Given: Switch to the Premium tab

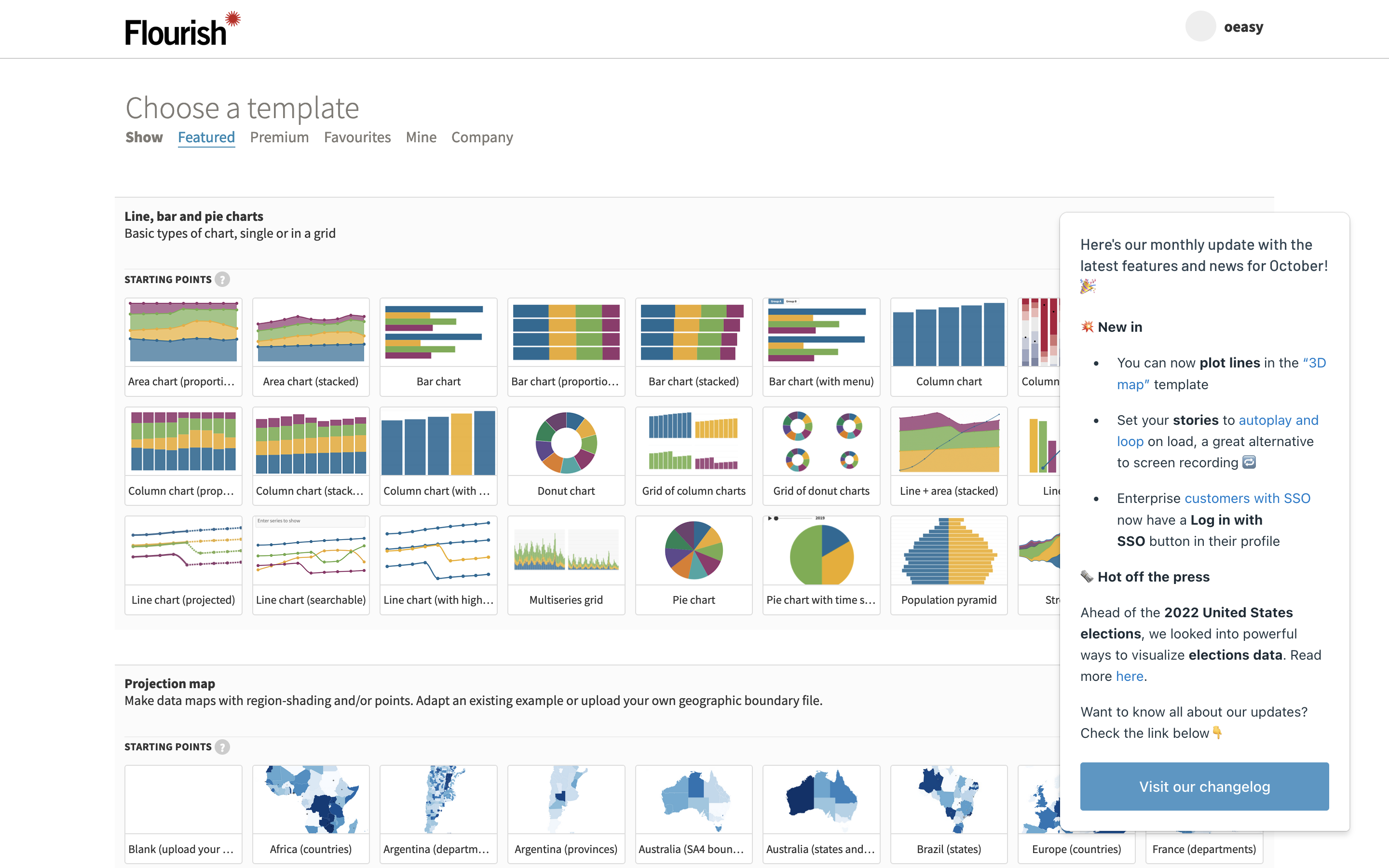Looking at the screenshot, I should tap(279, 137).
